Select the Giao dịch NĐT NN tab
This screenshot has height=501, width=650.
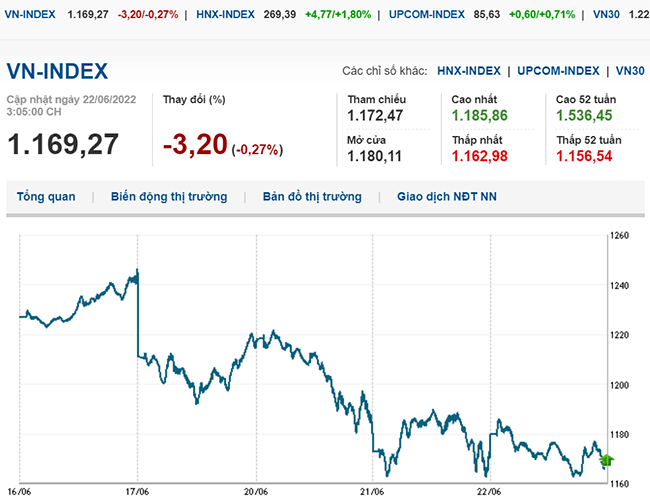pos(447,197)
